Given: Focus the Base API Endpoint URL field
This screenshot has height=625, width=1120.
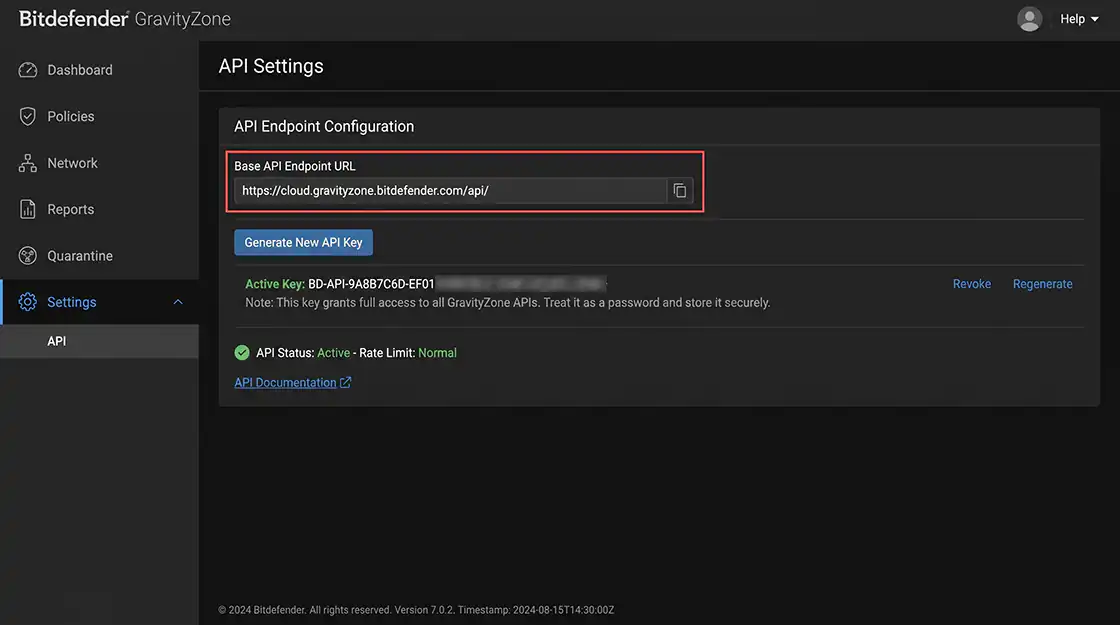Looking at the screenshot, I should click(450, 191).
